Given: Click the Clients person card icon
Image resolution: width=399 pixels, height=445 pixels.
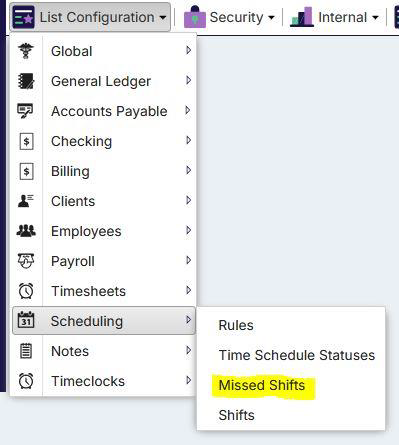Looking at the screenshot, I should pyautogui.click(x=26, y=201).
